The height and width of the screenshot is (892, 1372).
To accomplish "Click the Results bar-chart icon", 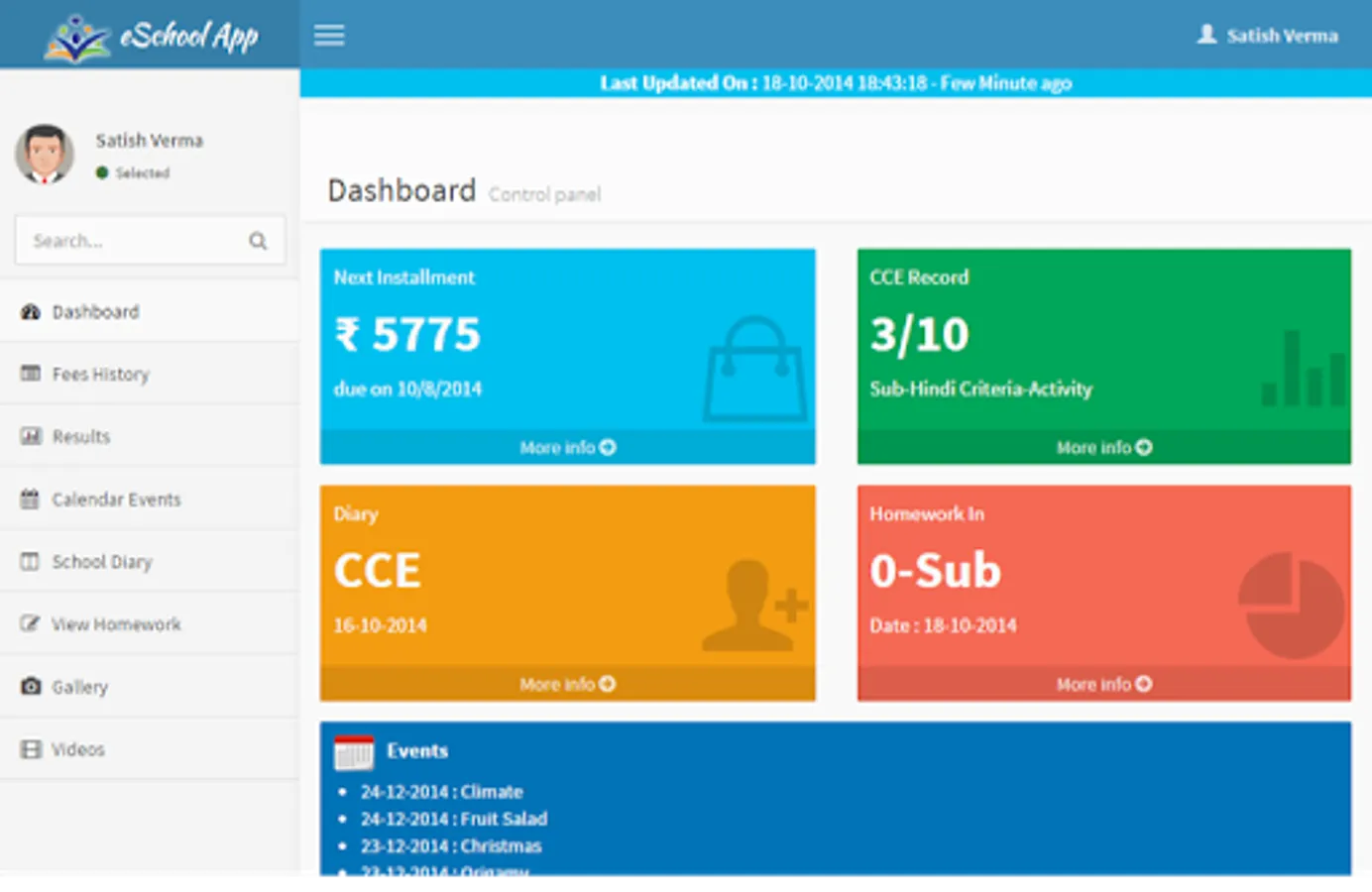I will [x=28, y=436].
